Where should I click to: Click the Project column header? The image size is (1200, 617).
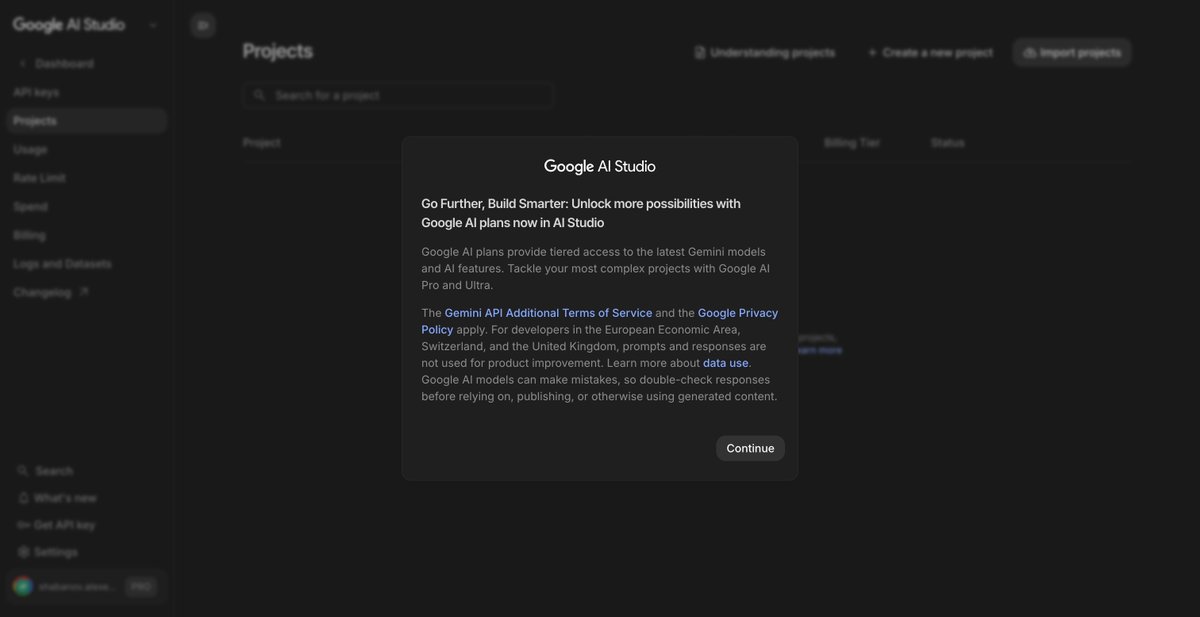(x=262, y=143)
